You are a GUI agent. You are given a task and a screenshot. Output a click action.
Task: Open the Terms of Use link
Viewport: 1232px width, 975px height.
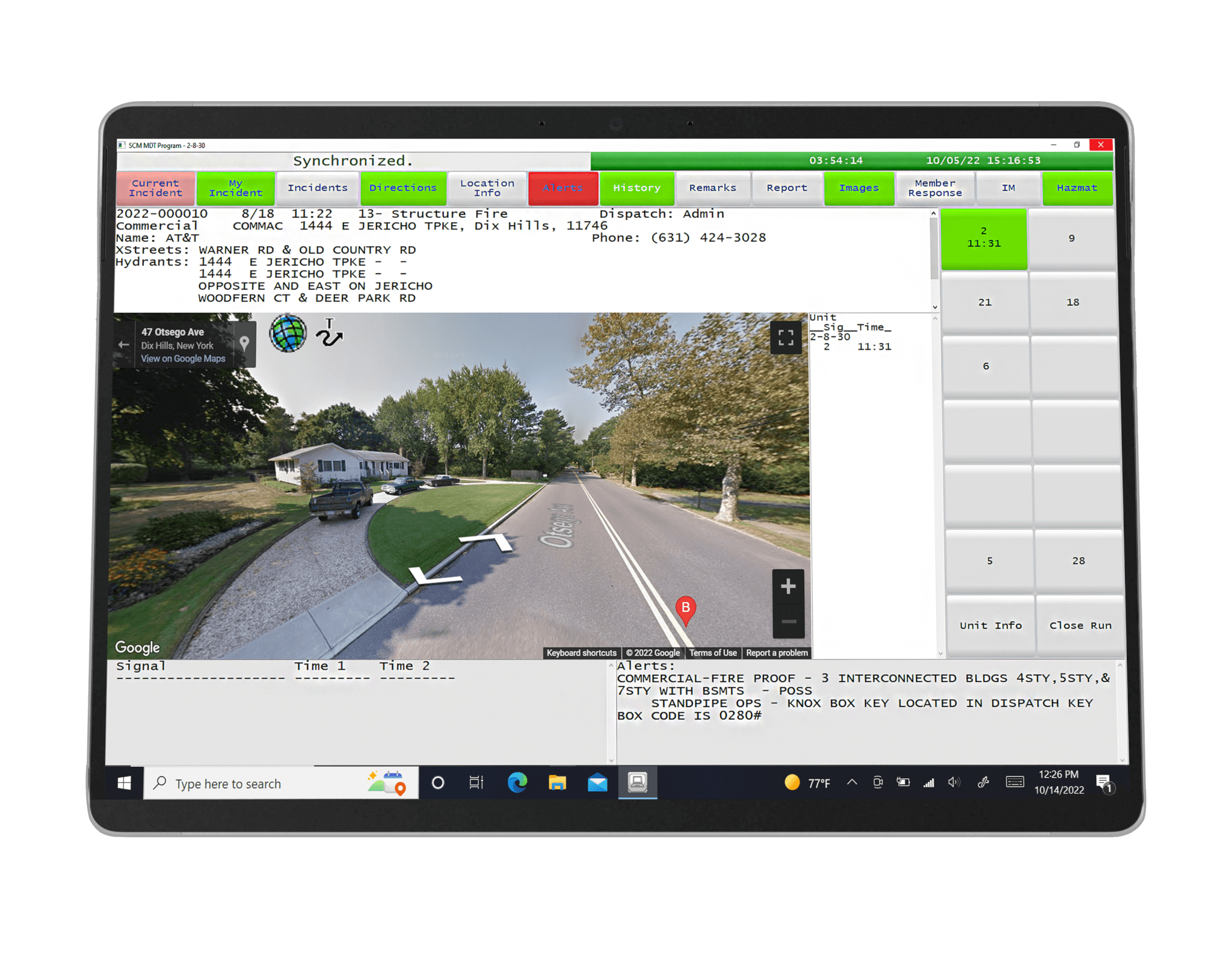pos(713,653)
